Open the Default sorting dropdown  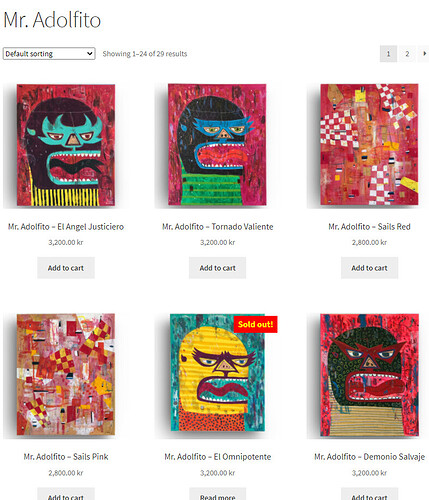49,54
